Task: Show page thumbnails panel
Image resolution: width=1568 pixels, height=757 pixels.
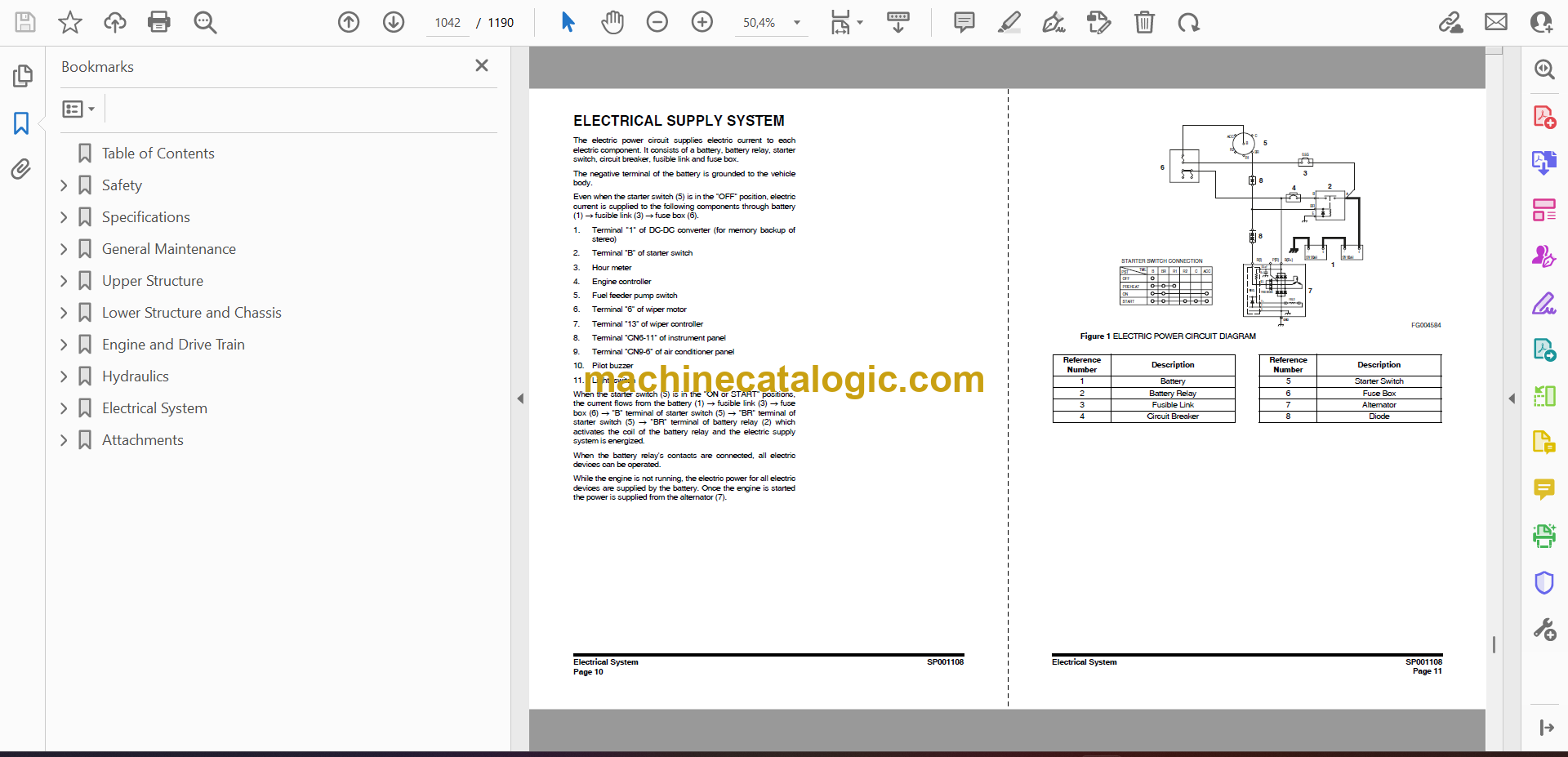Action: coord(22,76)
